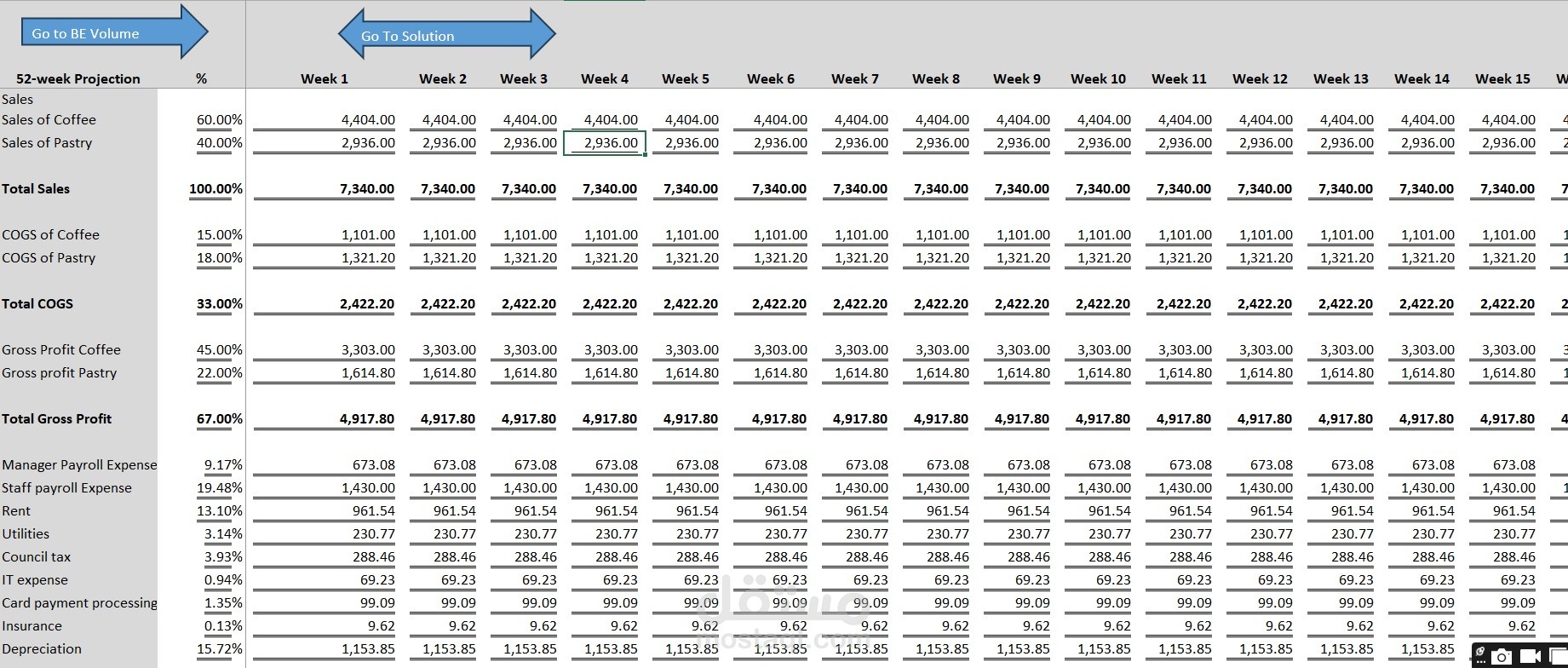
Task: Select Week 13 Manager Payroll 673.08
Action: click(x=1353, y=464)
